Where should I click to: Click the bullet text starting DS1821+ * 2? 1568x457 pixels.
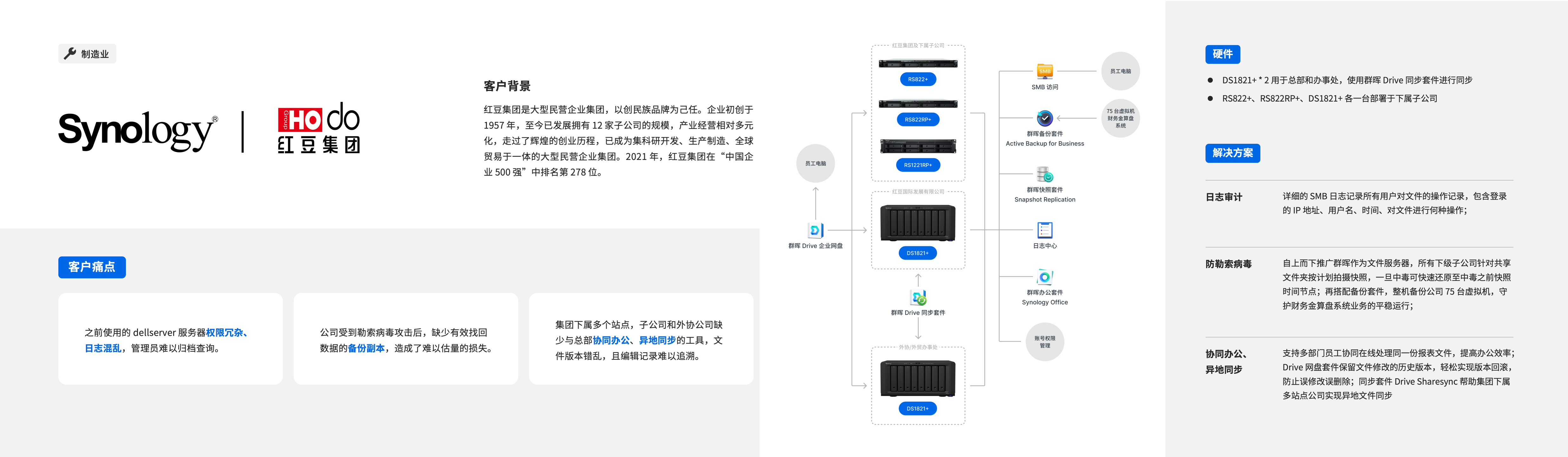point(1347,80)
